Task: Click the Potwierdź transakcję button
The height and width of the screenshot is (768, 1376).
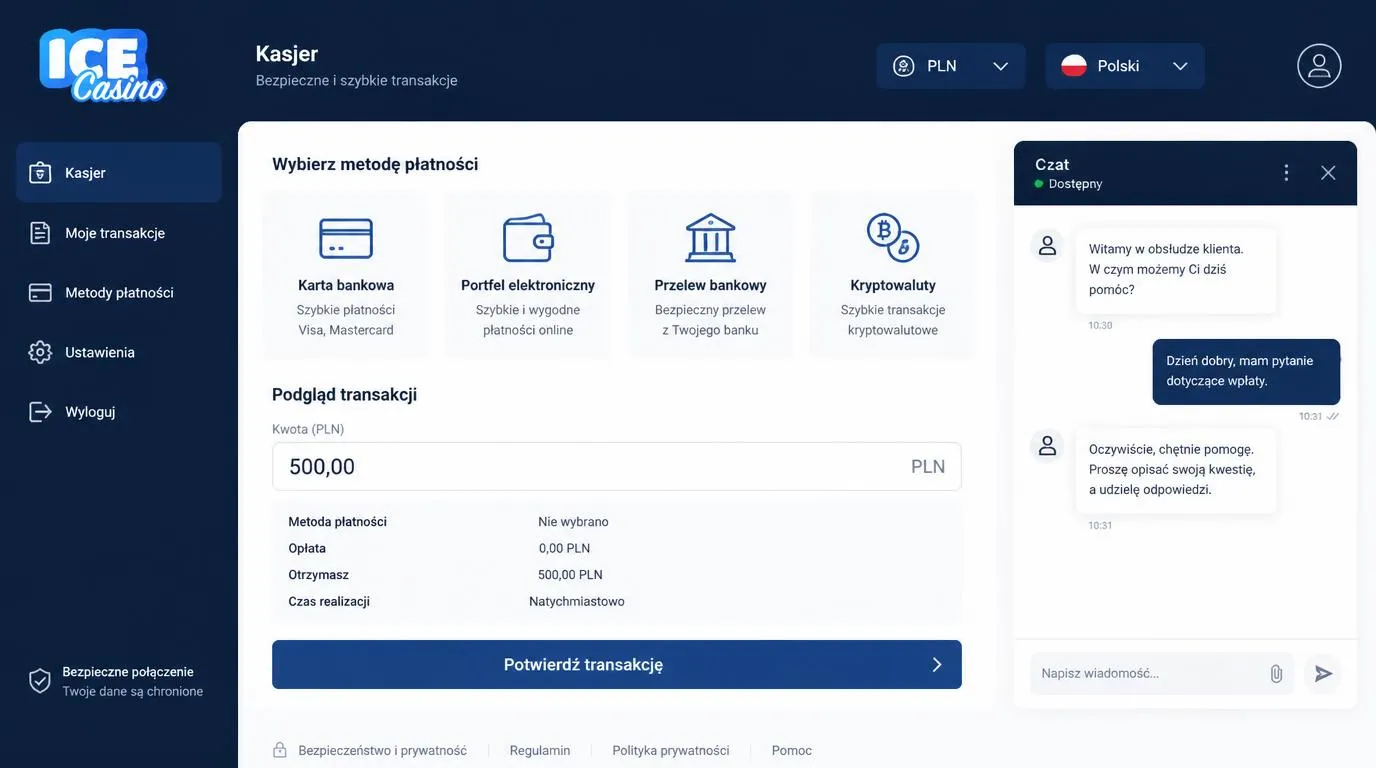Action: point(617,665)
